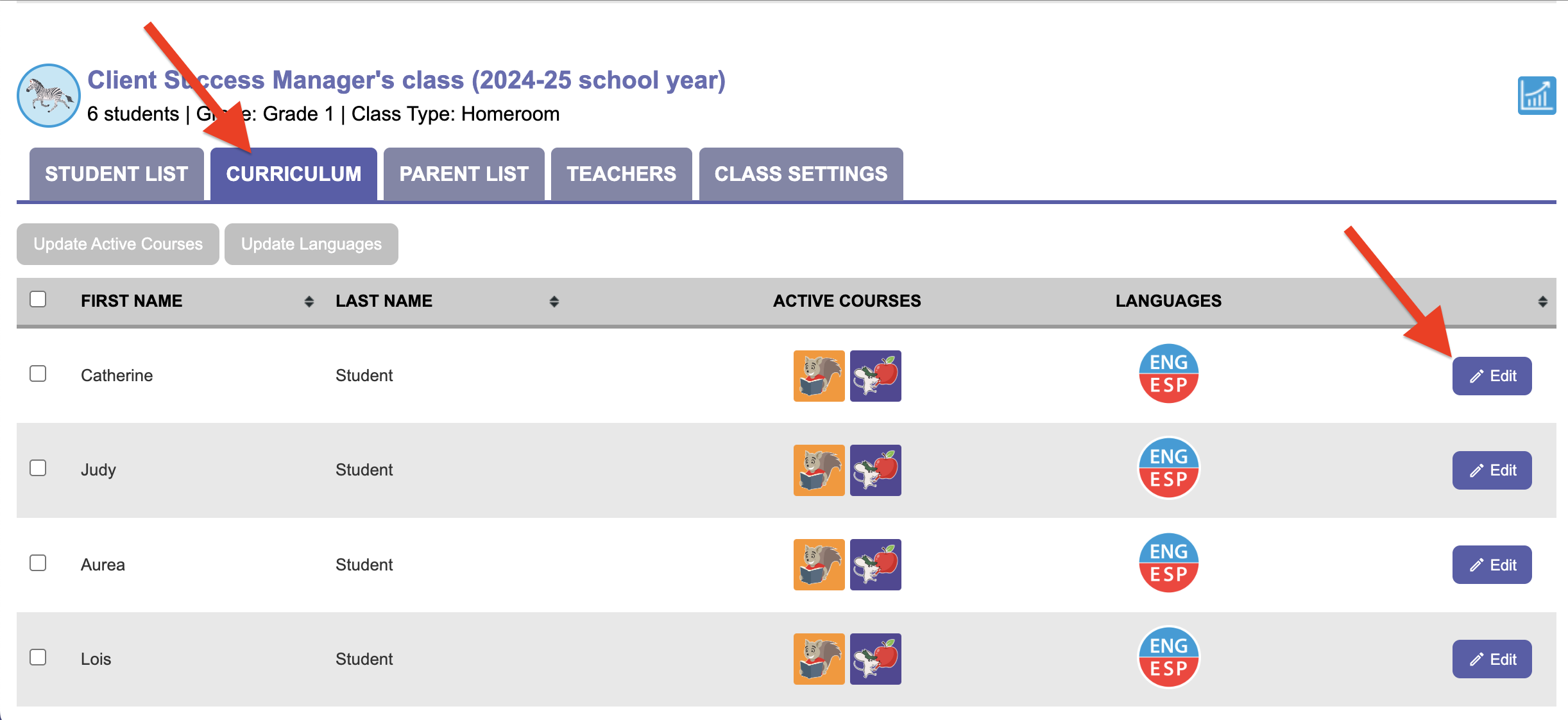Screen dimensions: 1568x720
Task: Click Aurea's ENG ESP language badge
Action: click(1168, 563)
